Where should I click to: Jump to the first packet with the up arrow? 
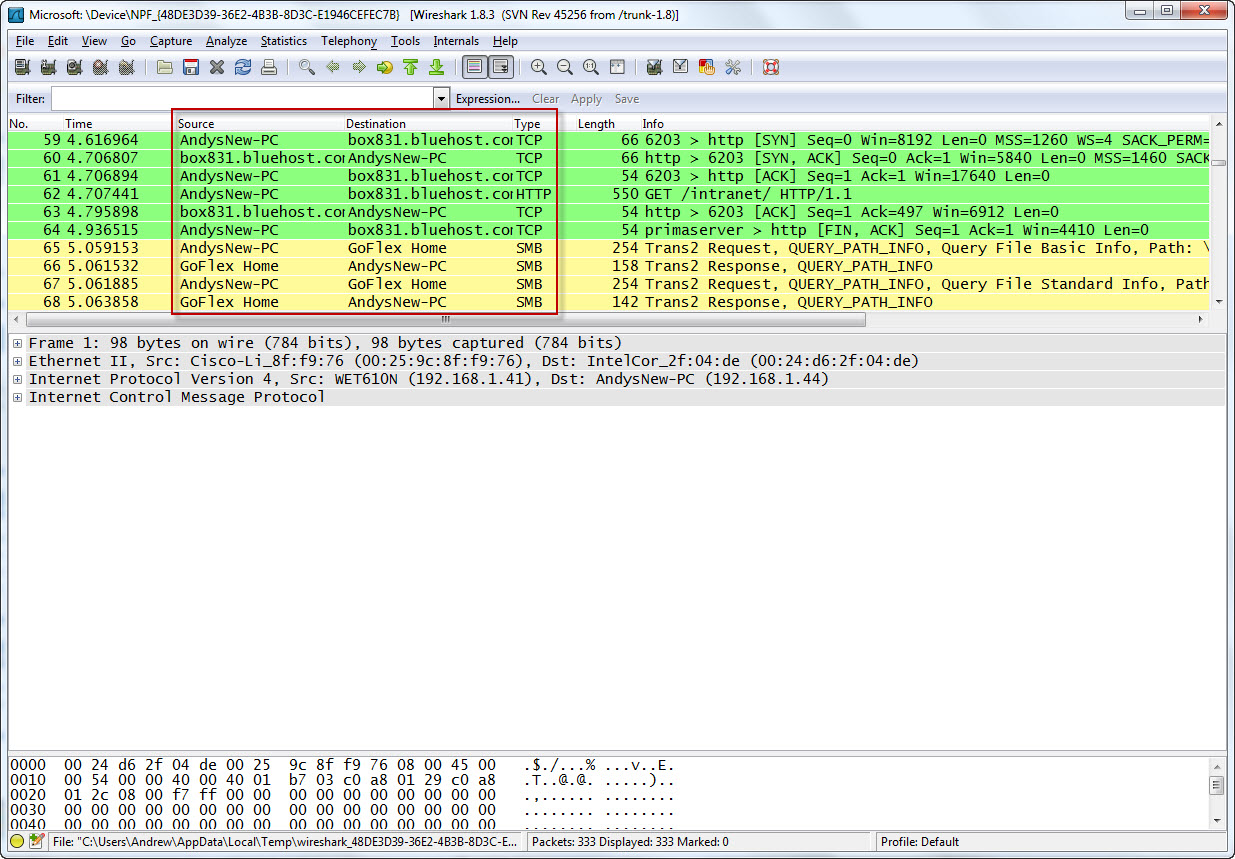point(410,68)
